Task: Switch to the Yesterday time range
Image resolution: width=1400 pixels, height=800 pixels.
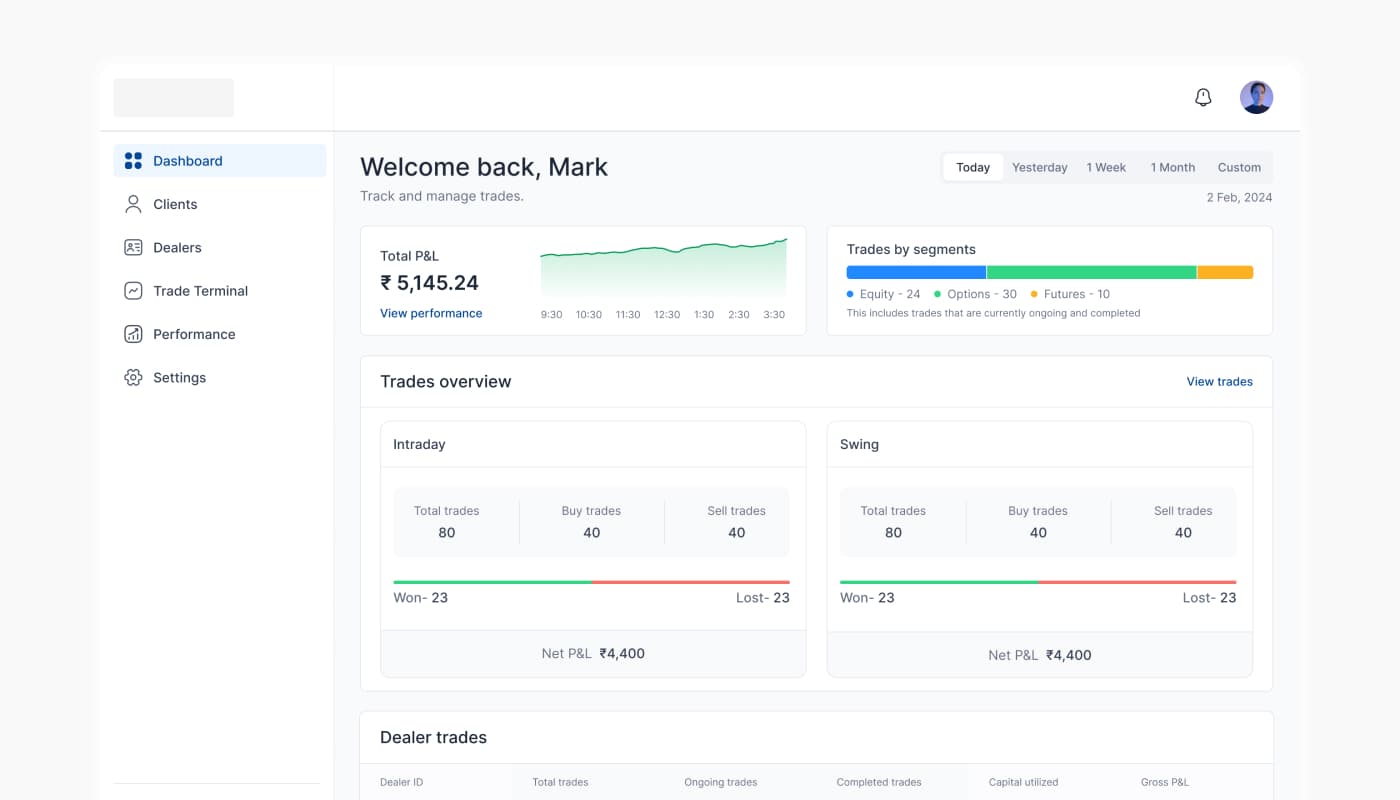Action: tap(1040, 167)
